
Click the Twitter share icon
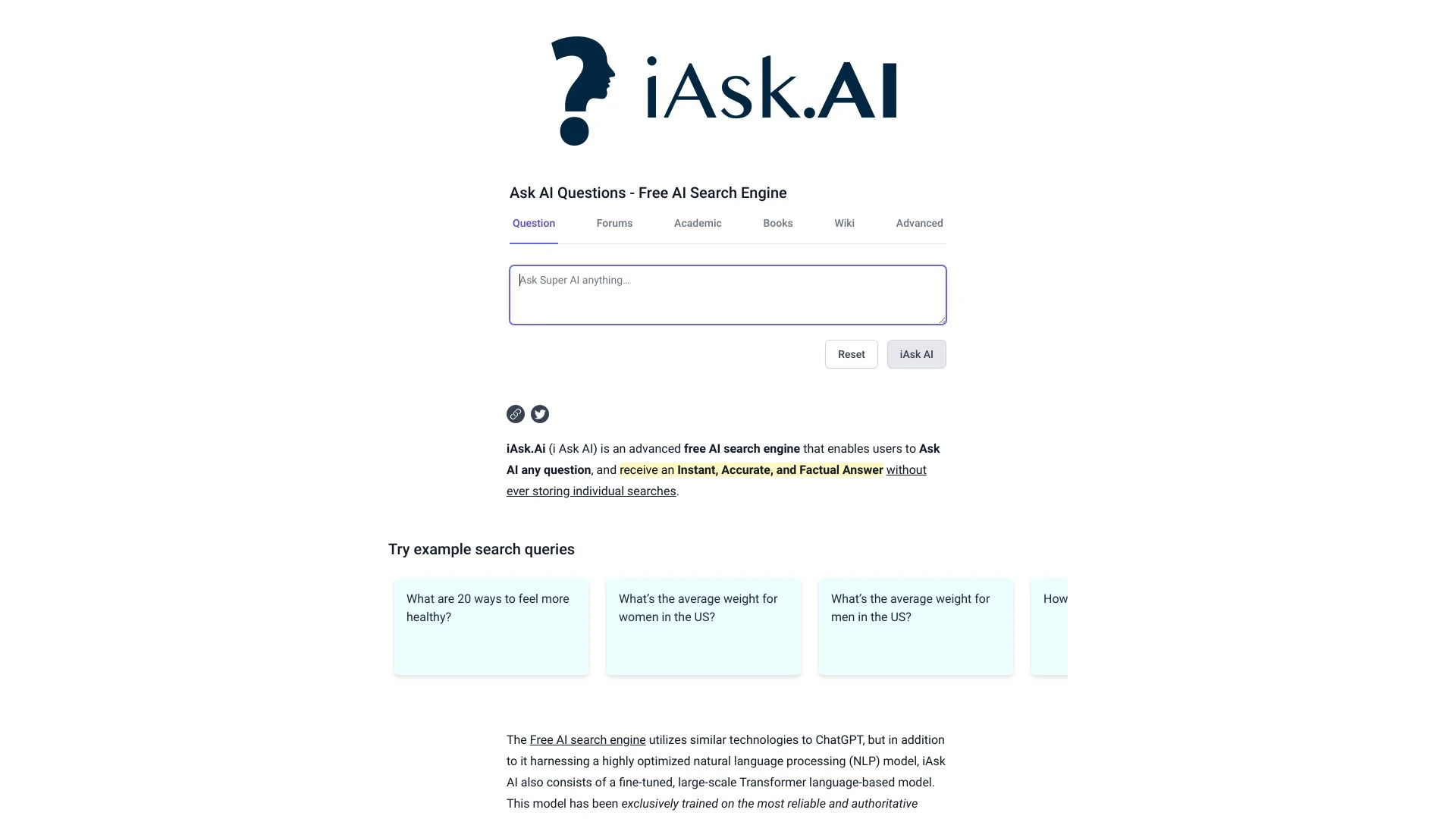tap(539, 414)
